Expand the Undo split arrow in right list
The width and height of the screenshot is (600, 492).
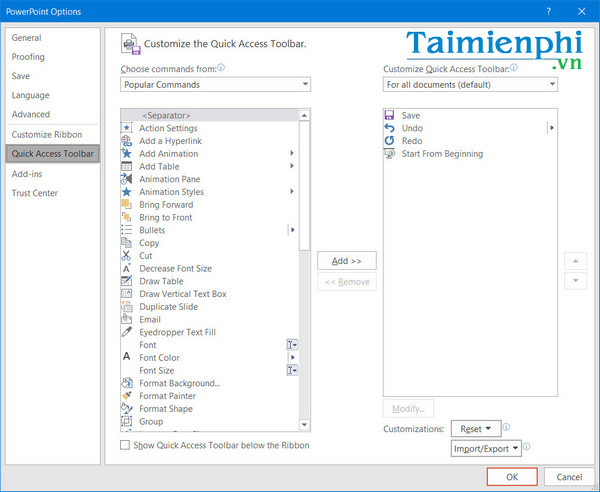tap(551, 128)
